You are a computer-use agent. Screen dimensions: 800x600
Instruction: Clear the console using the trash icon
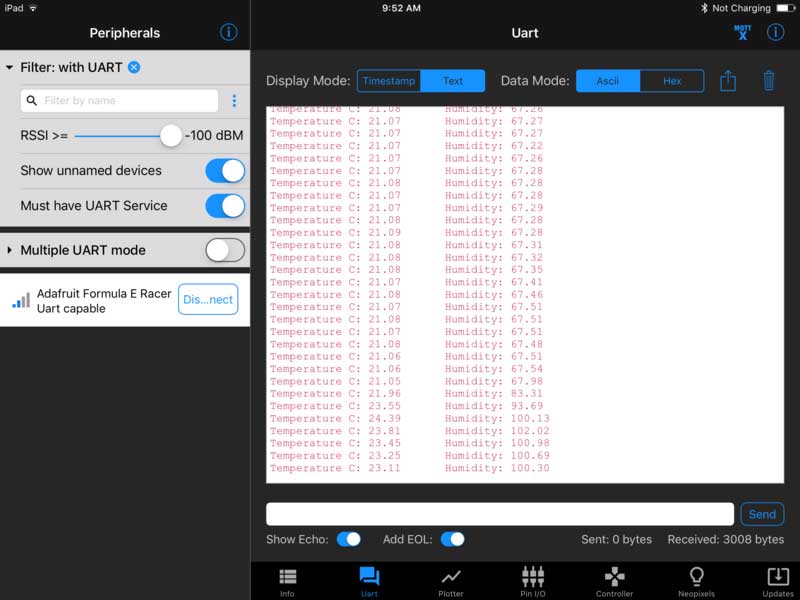coord(769,81)
